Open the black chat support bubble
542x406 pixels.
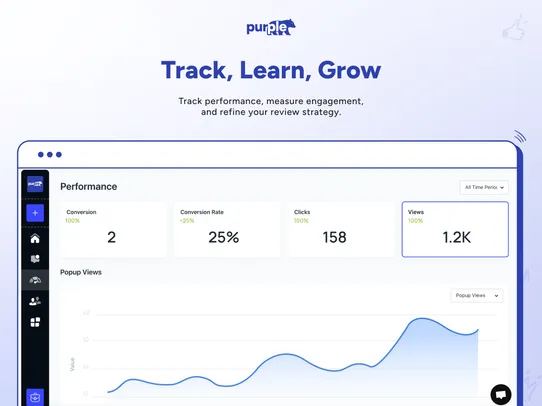coord(501,394)
